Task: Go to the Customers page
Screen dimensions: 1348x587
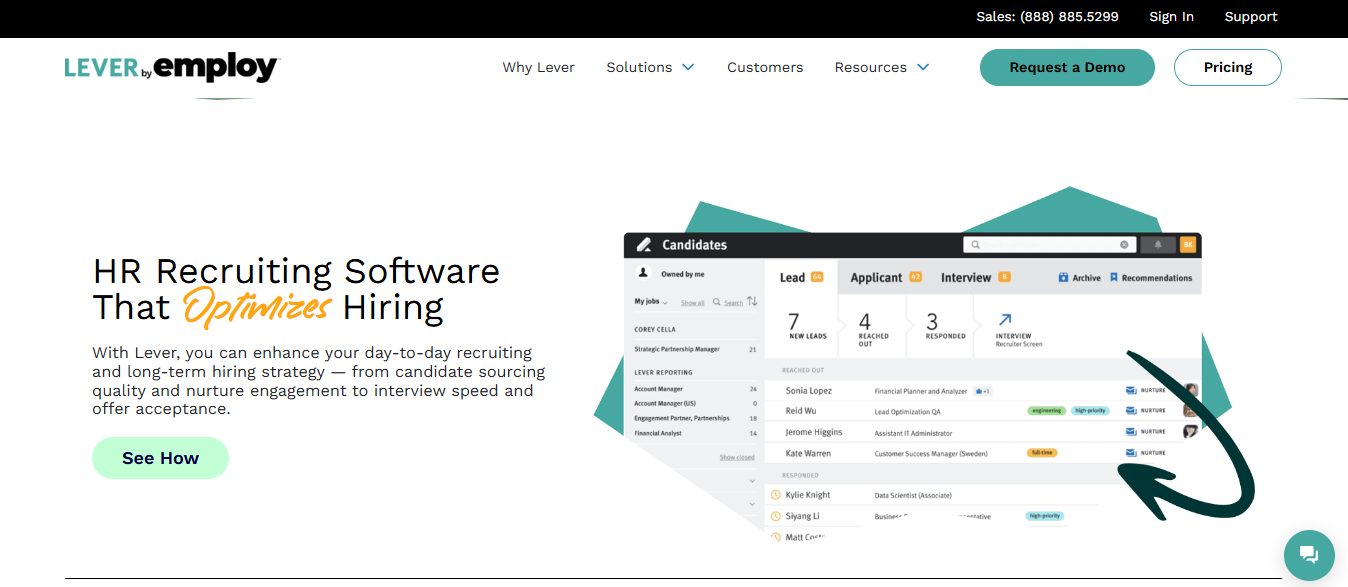Action: coord(765,67)
